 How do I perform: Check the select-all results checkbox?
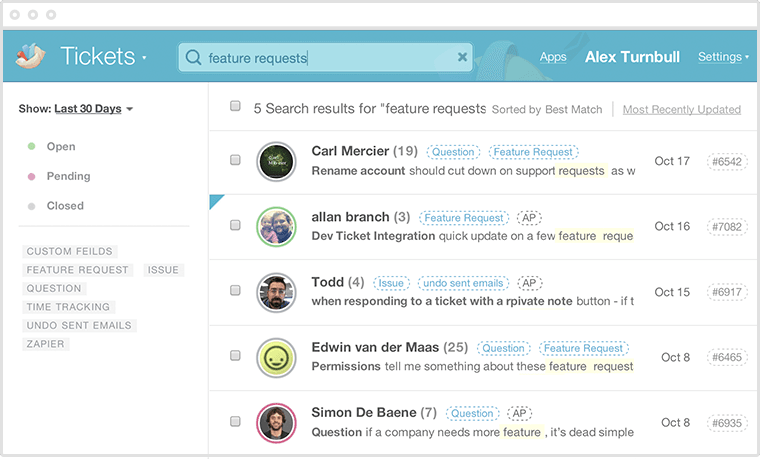tap(235, 106)
